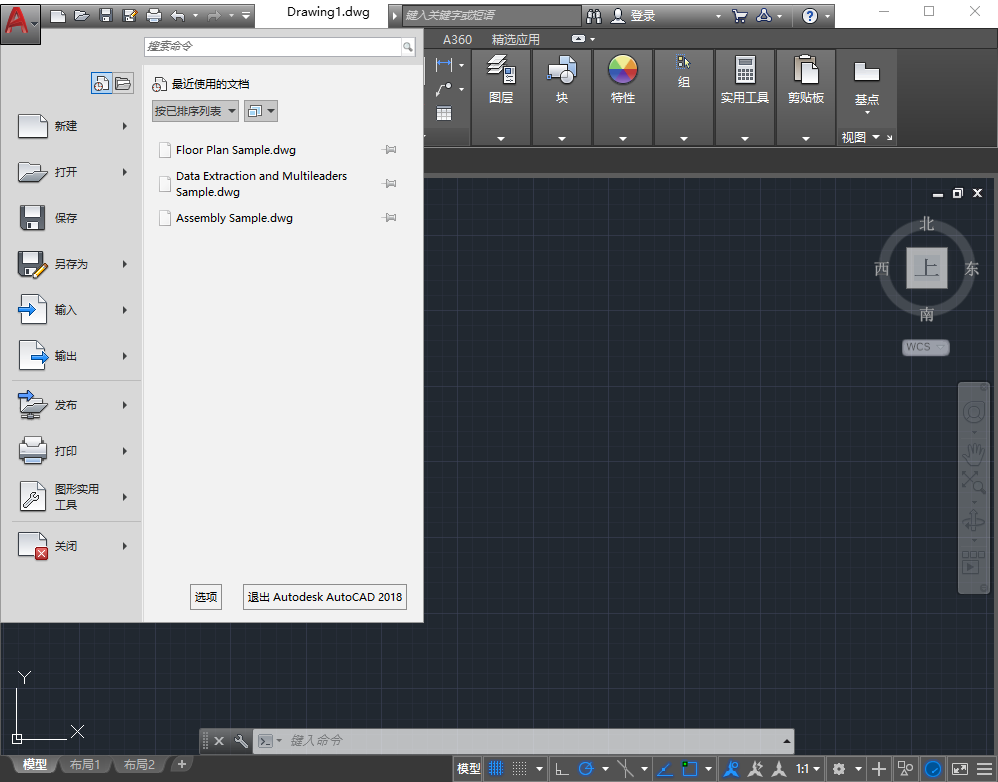
Task: Click the 选项 (Options) button
Action: [x=206, y=597]
